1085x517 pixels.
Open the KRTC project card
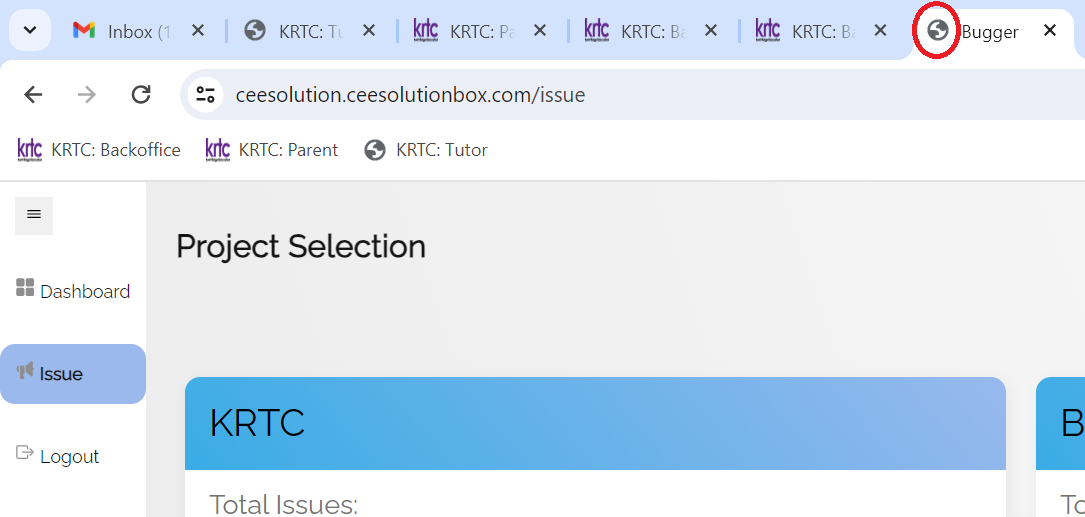(x=595, y=424)
